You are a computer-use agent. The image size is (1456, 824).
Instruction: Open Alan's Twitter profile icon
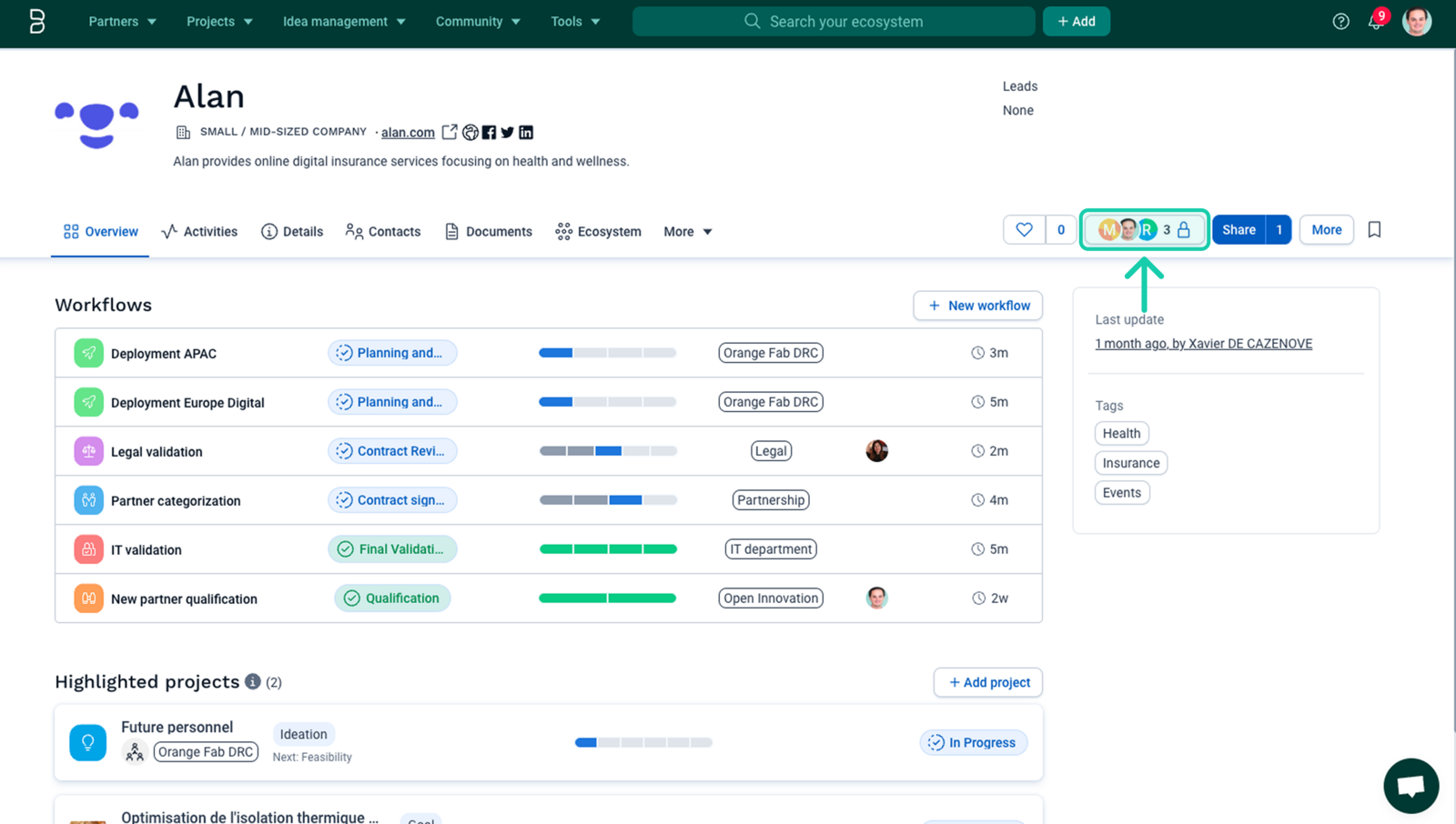pos(507,132)
